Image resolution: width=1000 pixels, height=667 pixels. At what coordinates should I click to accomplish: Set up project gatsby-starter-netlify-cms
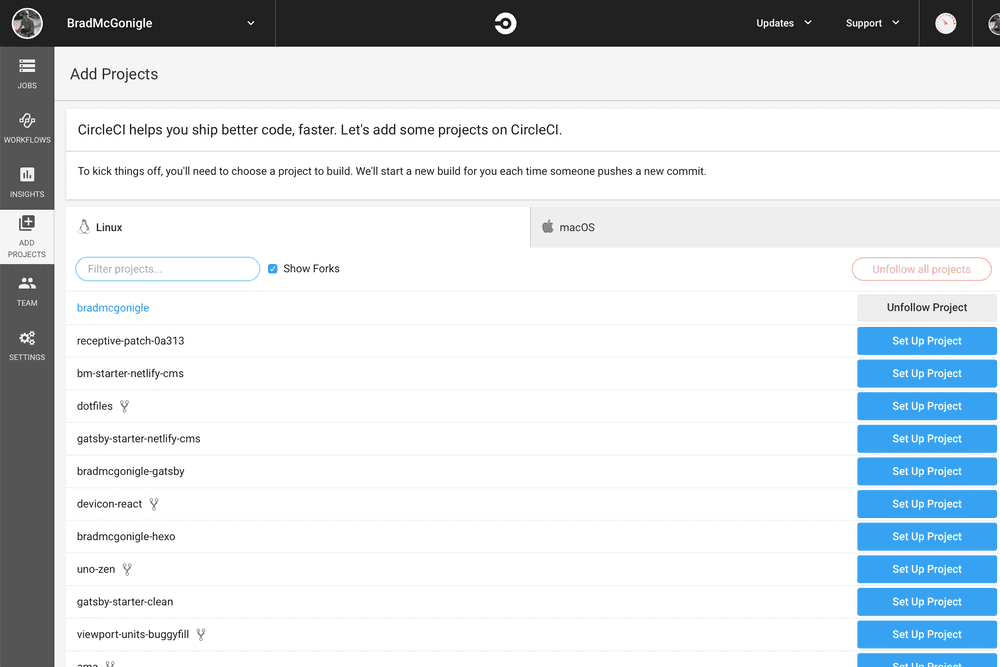(927, 439)
